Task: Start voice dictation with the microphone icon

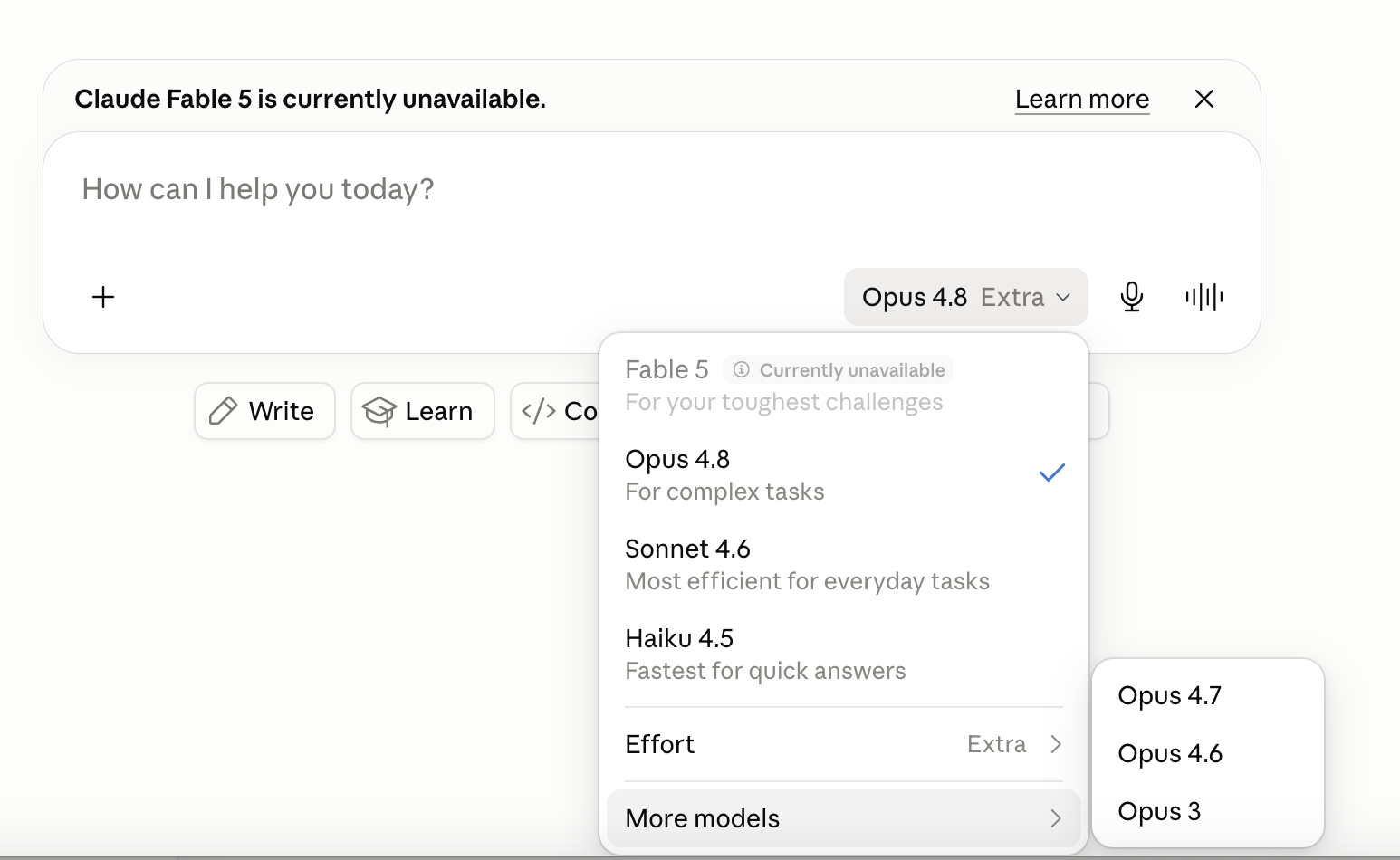Action: 1132,297
